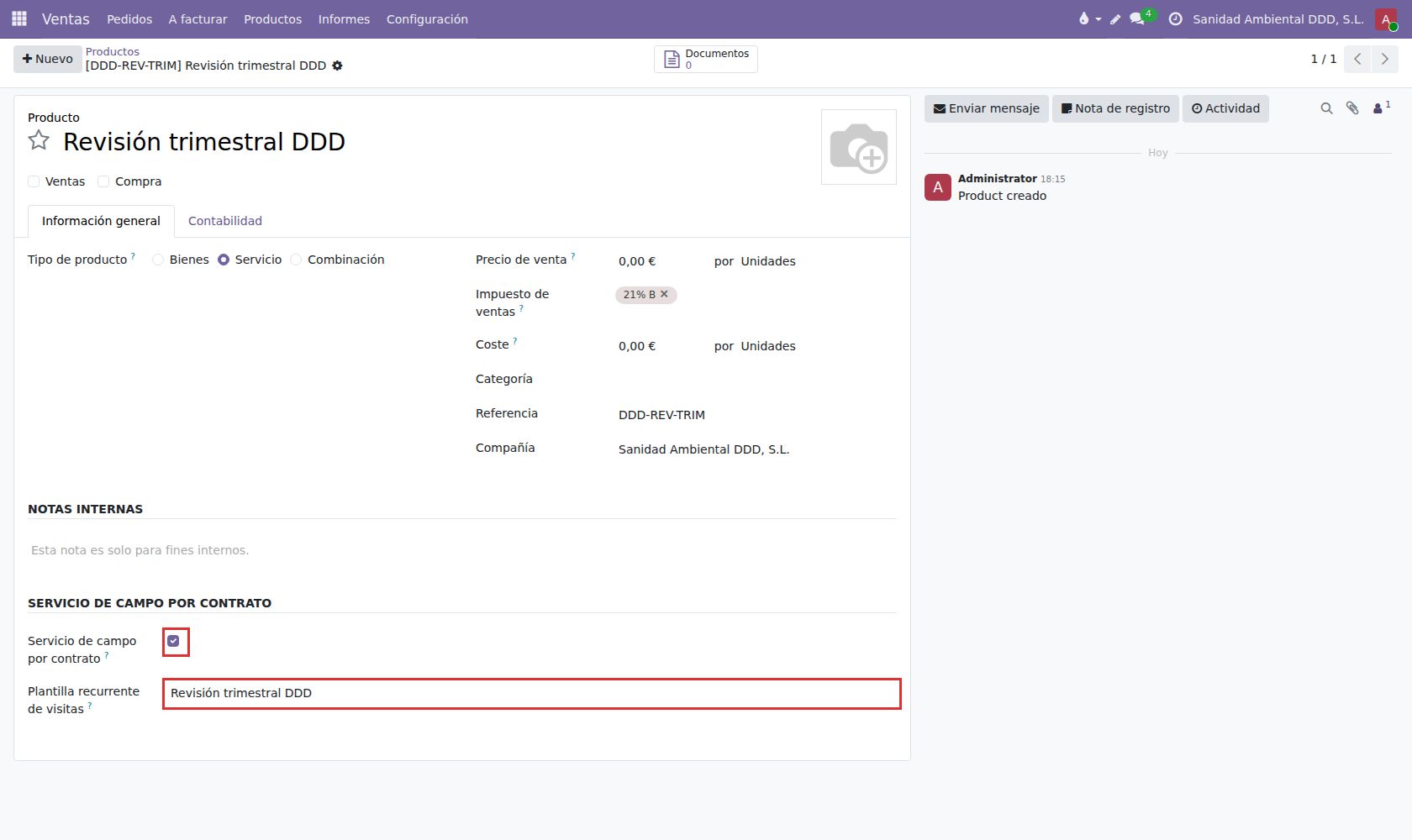The image size is (1412, 840).
Task: Attach files using the paperclip icon
Action: tap(1352, 108)
